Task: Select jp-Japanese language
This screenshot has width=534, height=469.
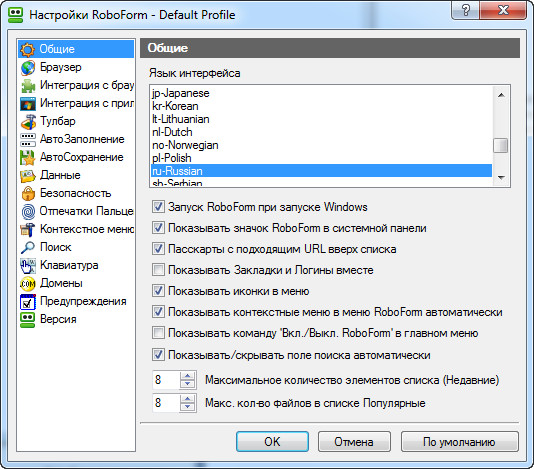Action: [321, 93]
